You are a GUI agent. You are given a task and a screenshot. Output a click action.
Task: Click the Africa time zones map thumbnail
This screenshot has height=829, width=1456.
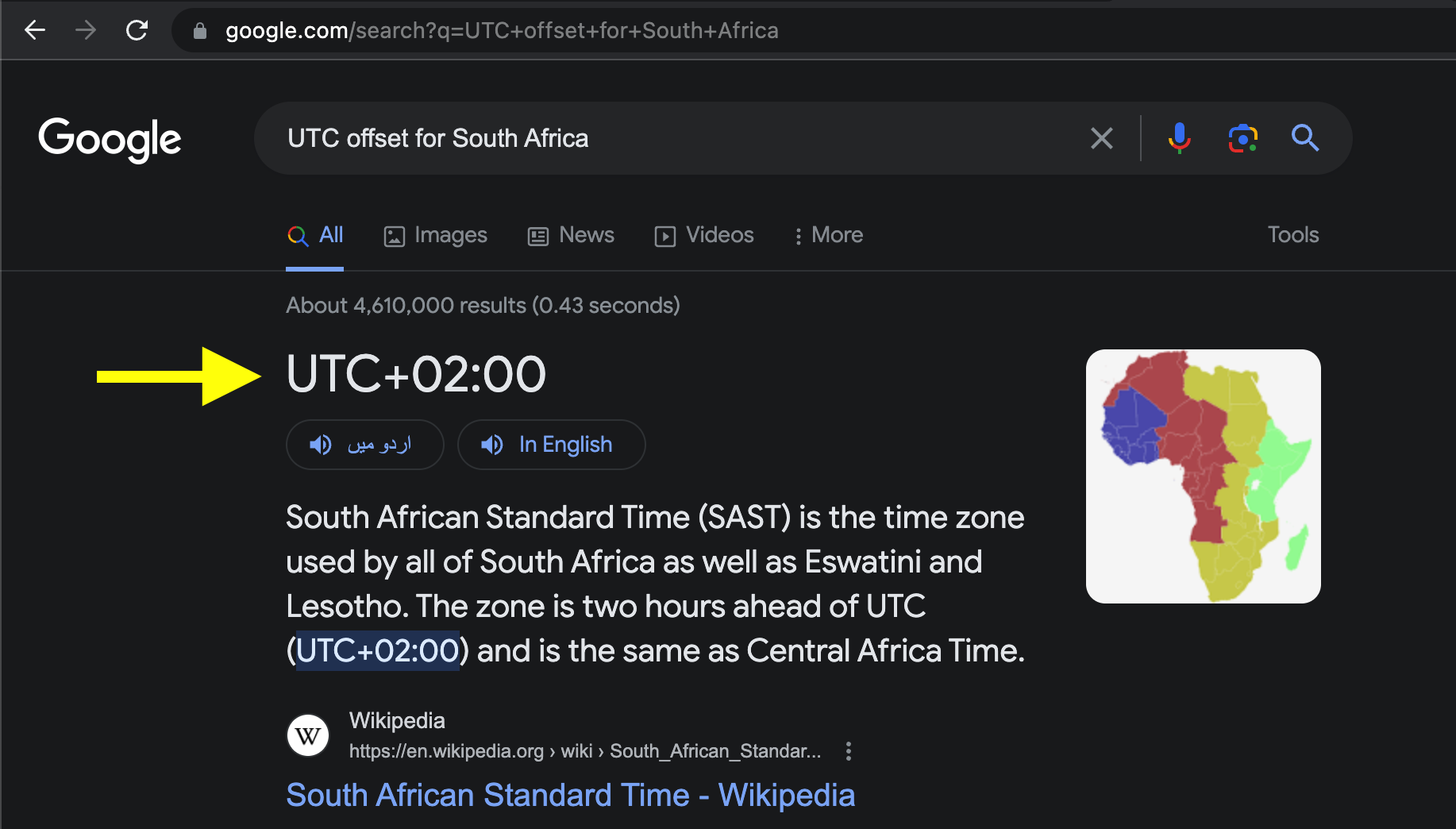(x=1202, y=476)
